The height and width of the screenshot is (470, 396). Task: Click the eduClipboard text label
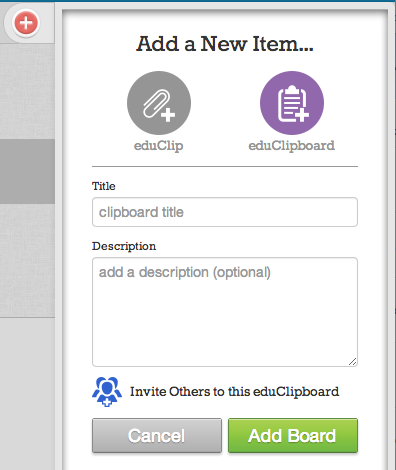click(x=292, y=146)
